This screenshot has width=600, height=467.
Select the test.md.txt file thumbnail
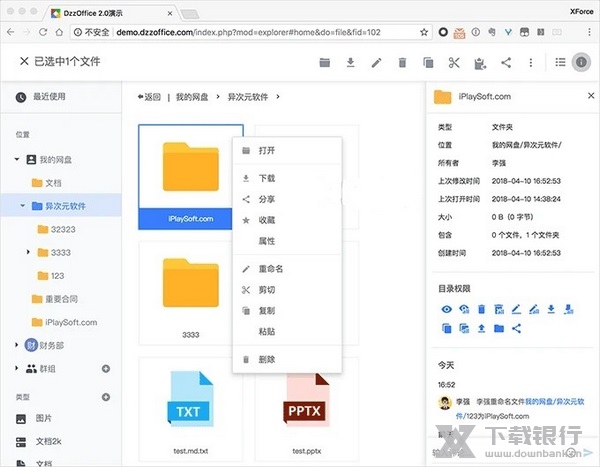[191, 409]
